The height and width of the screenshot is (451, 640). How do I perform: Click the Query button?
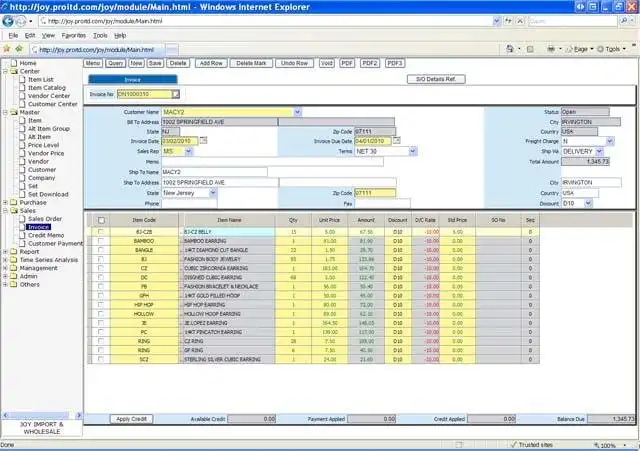(x=116, y=63)
